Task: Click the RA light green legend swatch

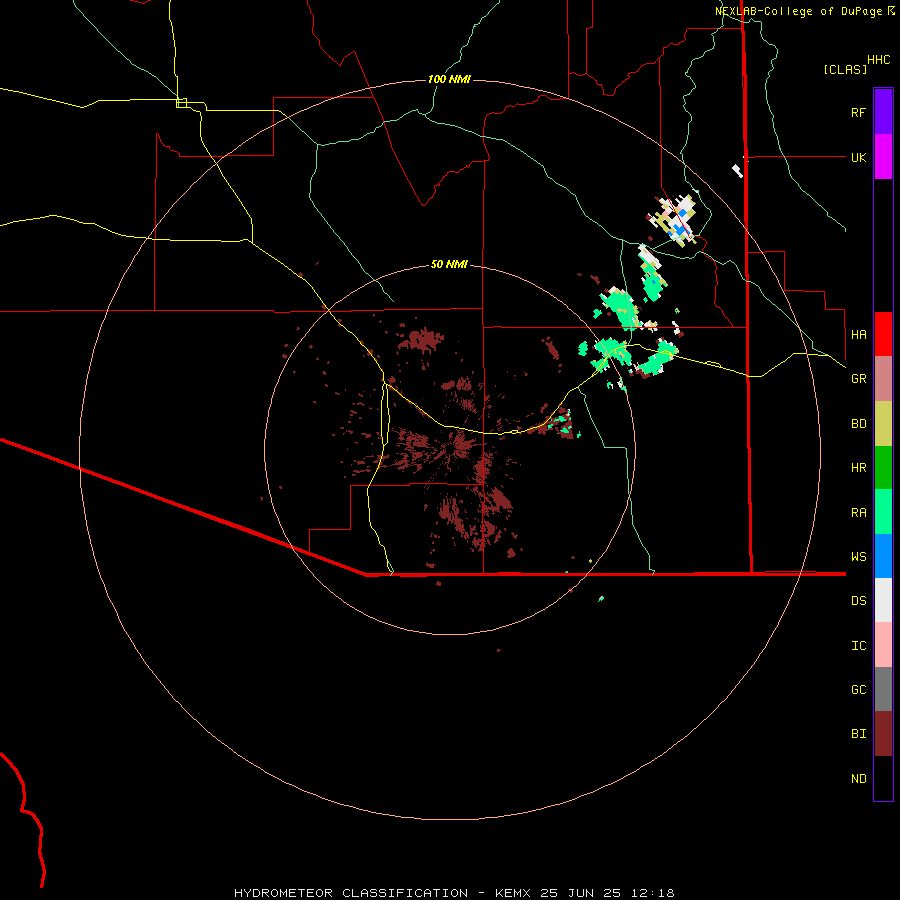Action: pyautogui.click(x=883, y=512)
